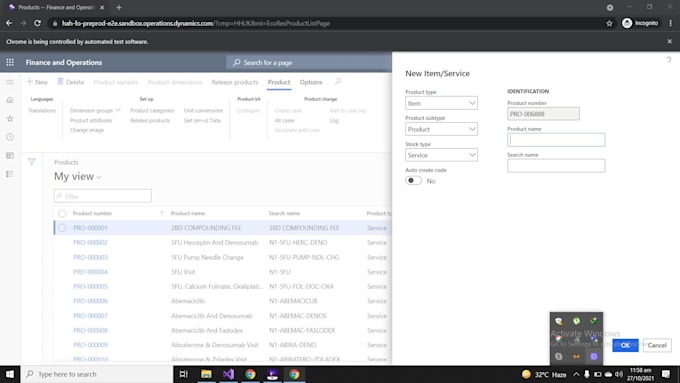Click into the Product name field
The width and height of the screenshot is (680, 383).
pos(556,140)
